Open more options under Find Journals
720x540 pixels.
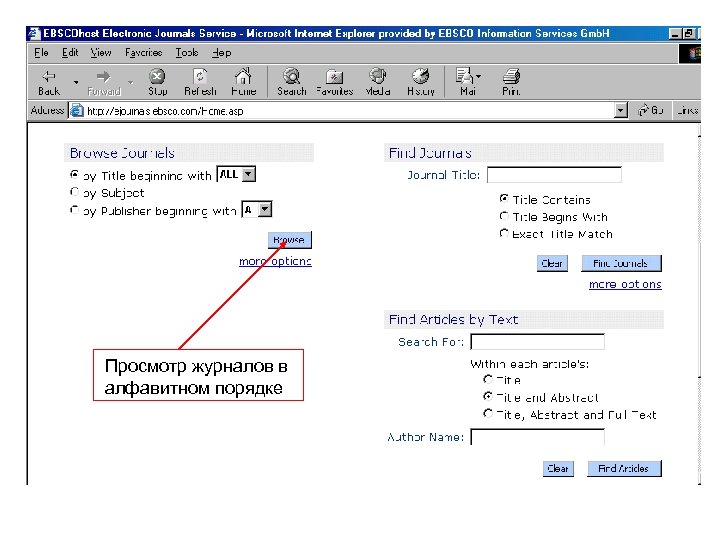pos(625,284)
